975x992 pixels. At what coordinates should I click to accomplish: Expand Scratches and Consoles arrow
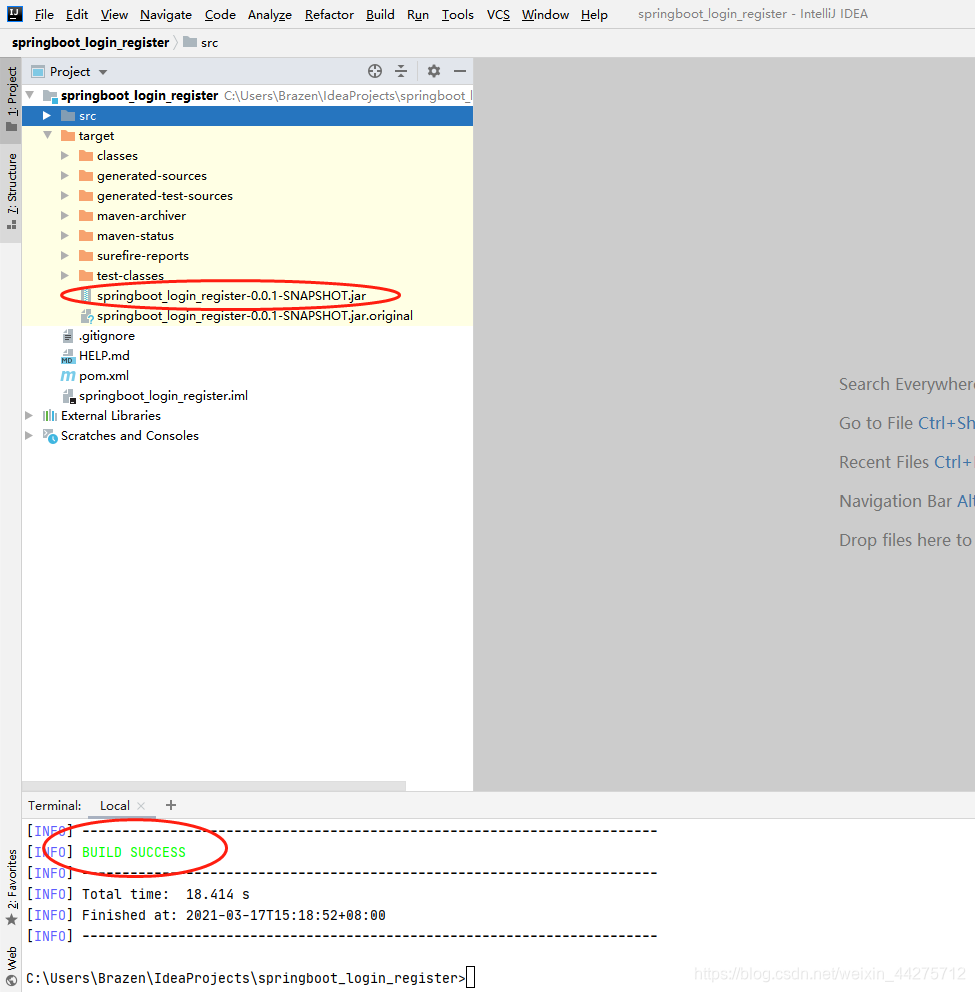tap(29, 436)
